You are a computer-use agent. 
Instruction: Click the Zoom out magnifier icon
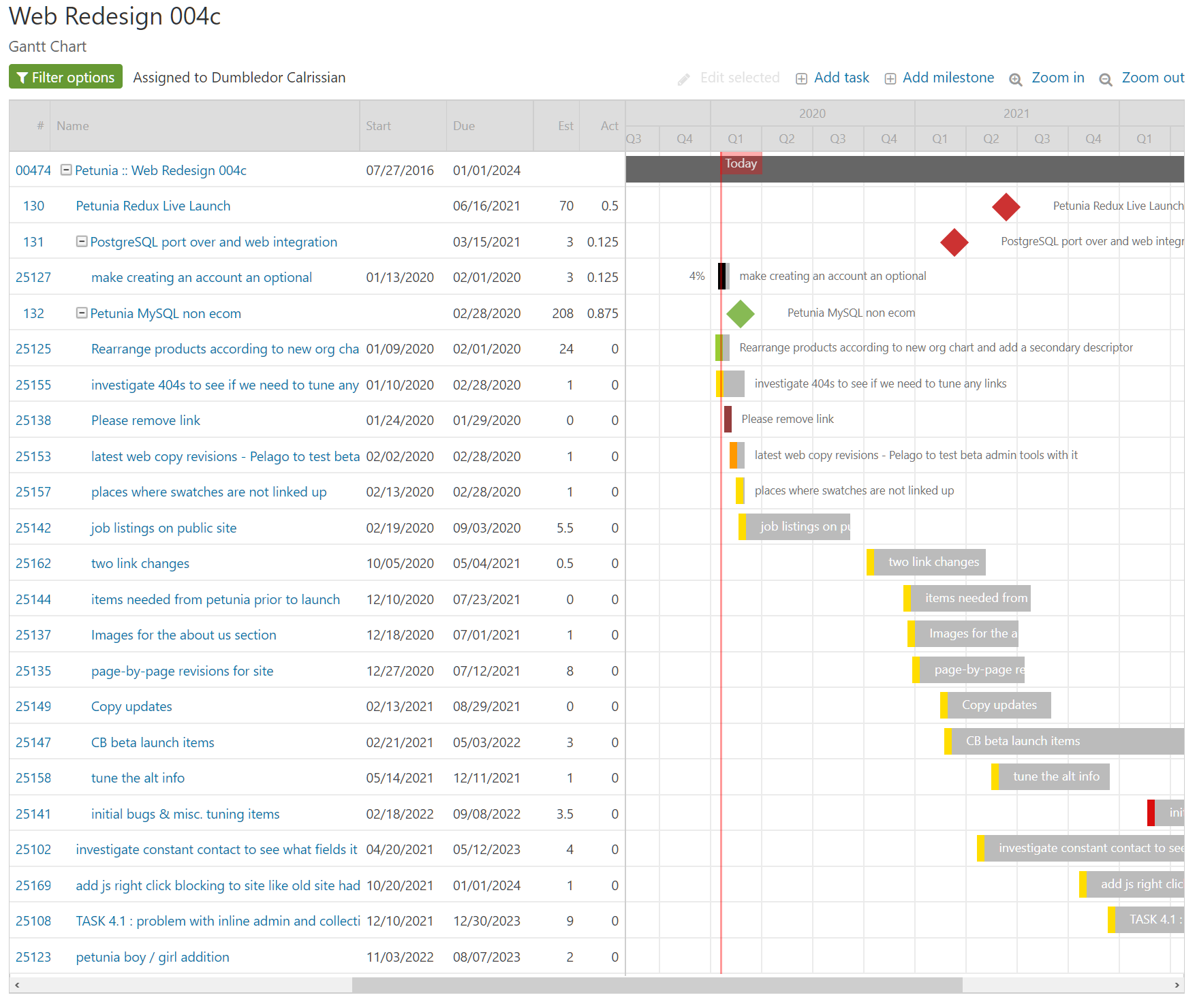tap(1105, 80)
